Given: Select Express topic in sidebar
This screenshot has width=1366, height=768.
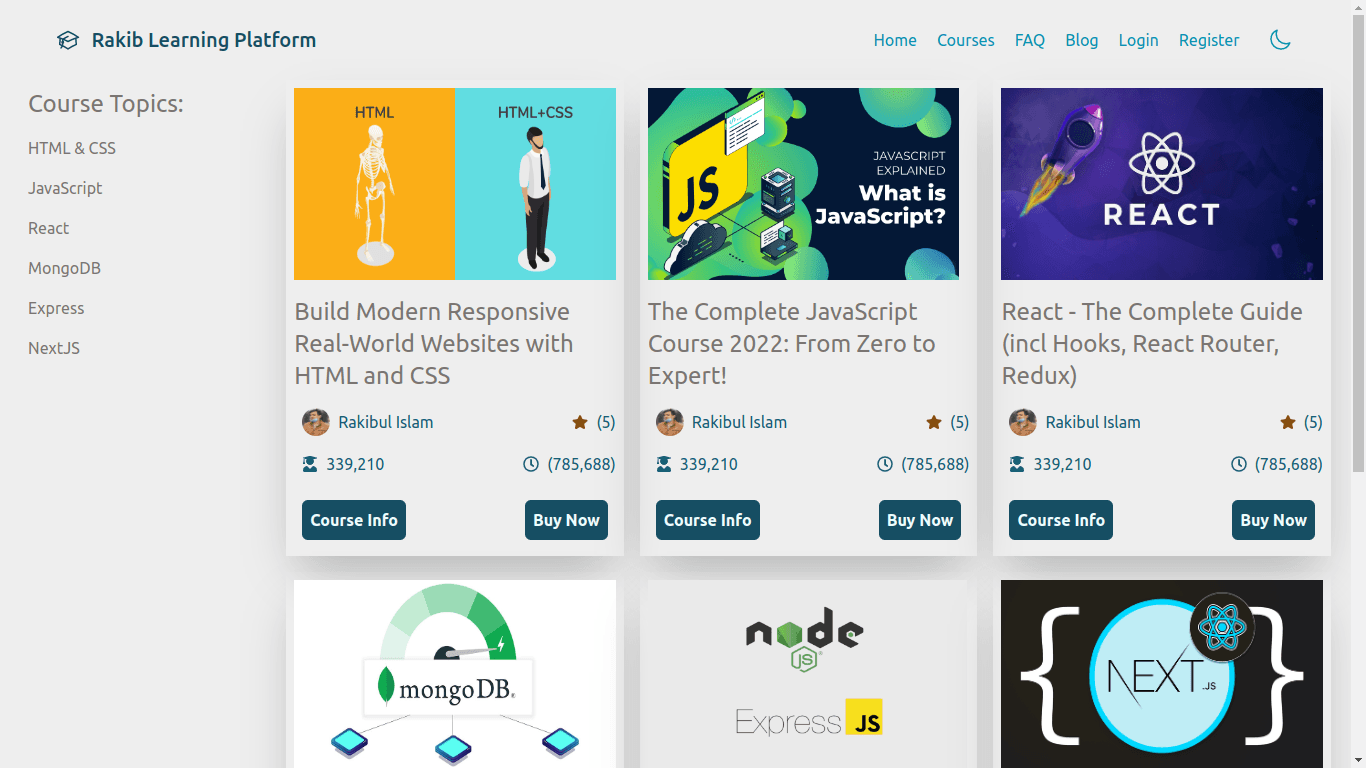Looking at the screenshot, I should (56, 308).
